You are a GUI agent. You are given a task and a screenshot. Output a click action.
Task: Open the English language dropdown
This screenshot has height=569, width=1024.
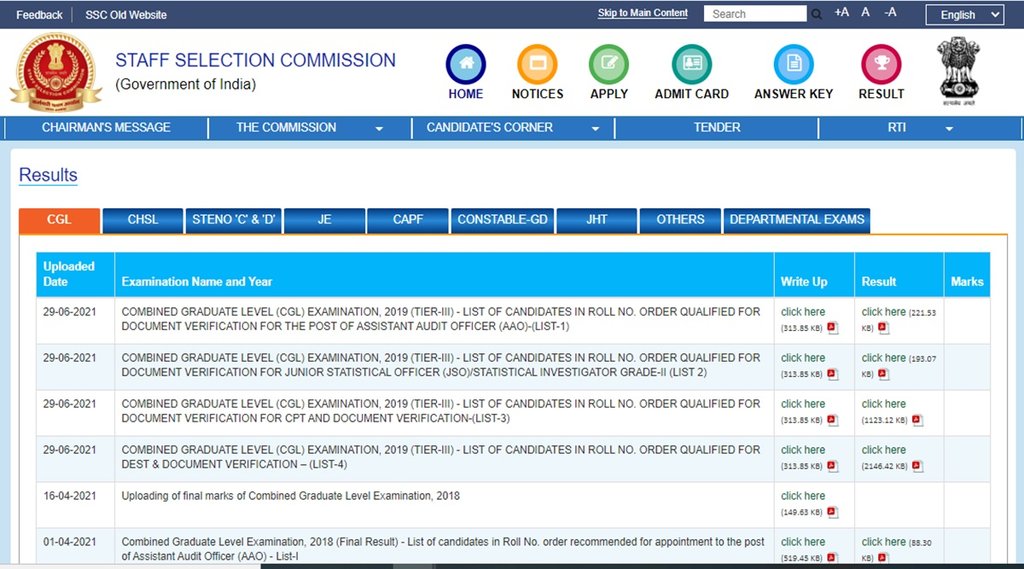pos(965,14)
